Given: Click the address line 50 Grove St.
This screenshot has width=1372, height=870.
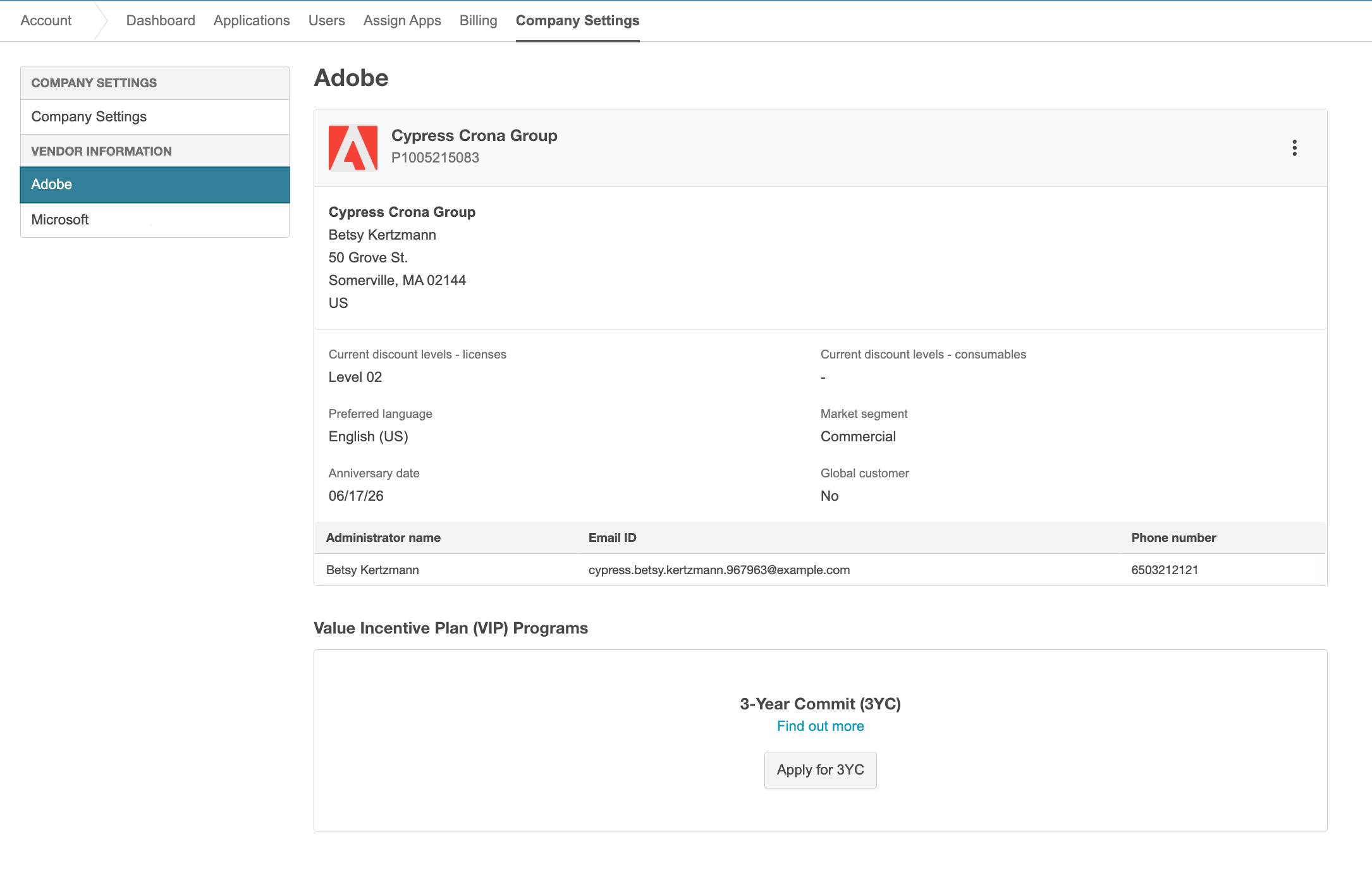Looking at the screenshot, I should (x=368, y=258).
